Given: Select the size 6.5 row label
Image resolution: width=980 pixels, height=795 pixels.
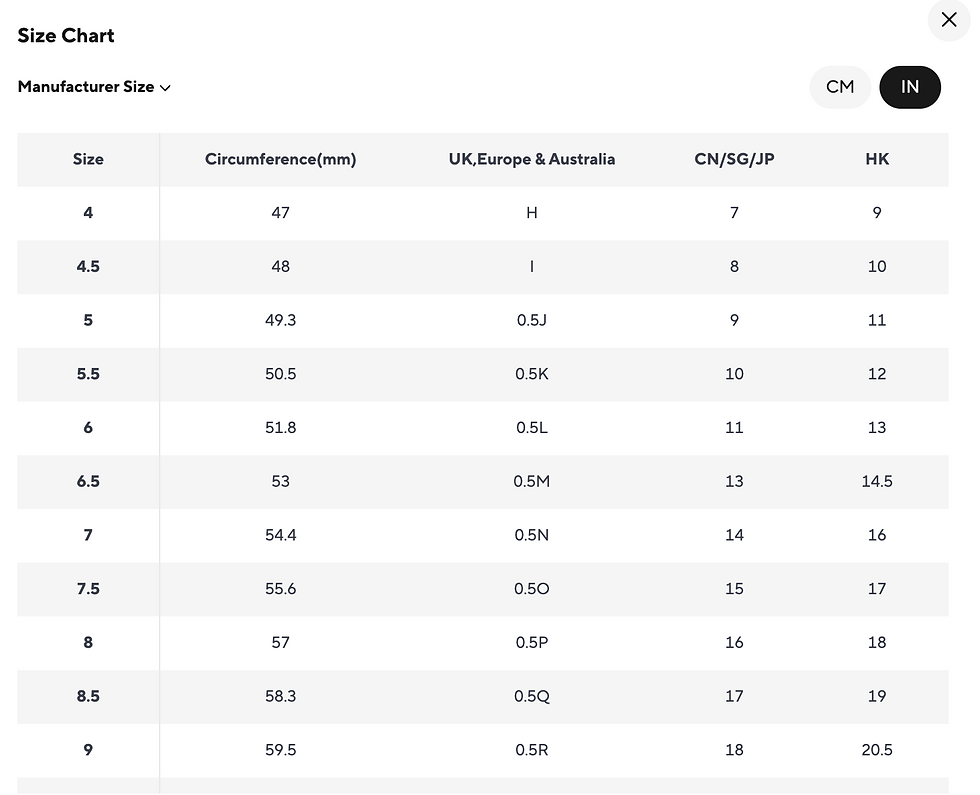Looking at the screenshot, I should (88, 481).
